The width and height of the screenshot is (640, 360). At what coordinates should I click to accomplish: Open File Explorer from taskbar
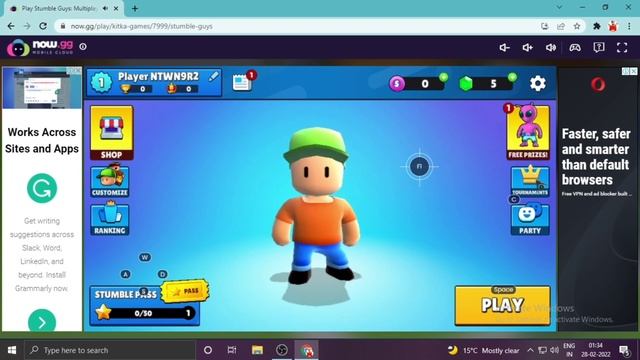tap(257, 350)
